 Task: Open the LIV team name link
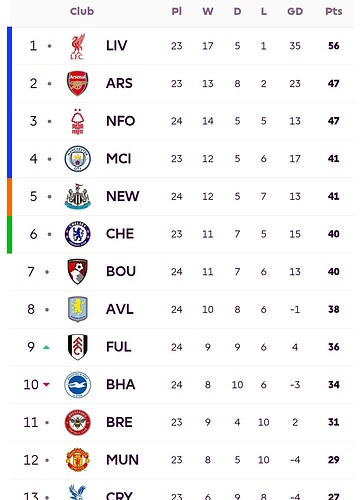pyautogui.click(x=117, y=46)
